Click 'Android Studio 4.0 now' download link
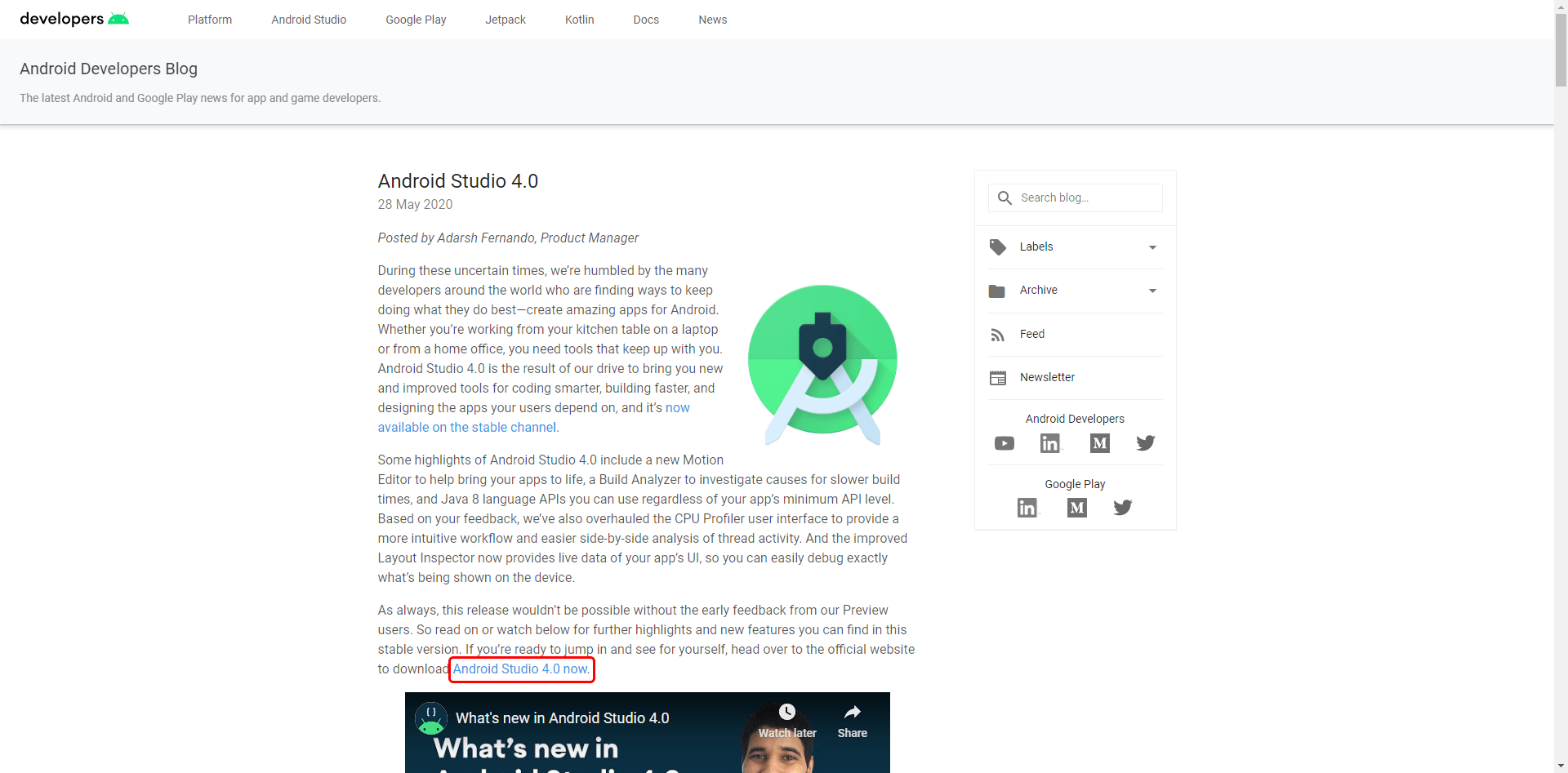Viewport: 1568px width, 773px height. (520, 669)
